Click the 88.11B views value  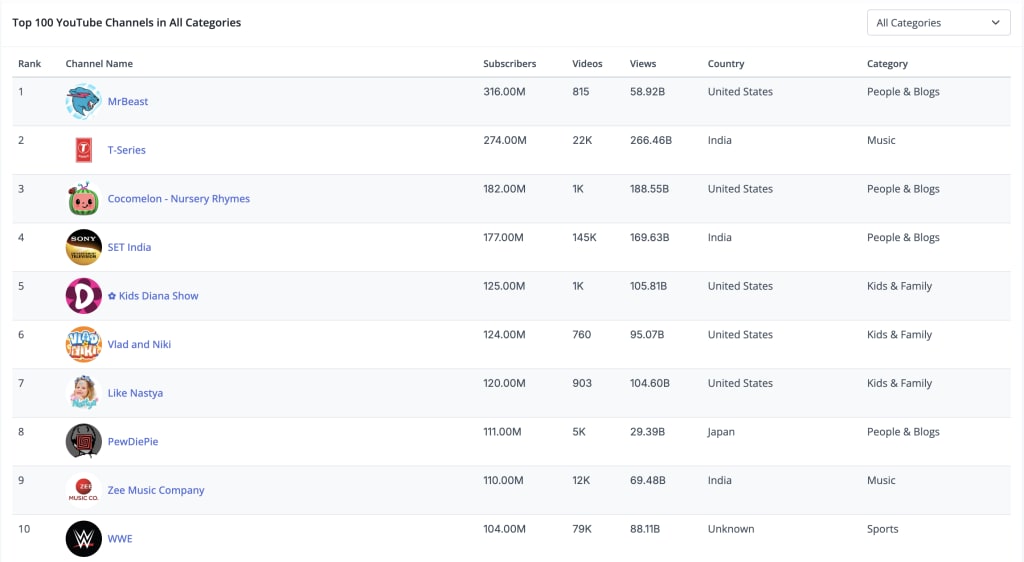645,529
